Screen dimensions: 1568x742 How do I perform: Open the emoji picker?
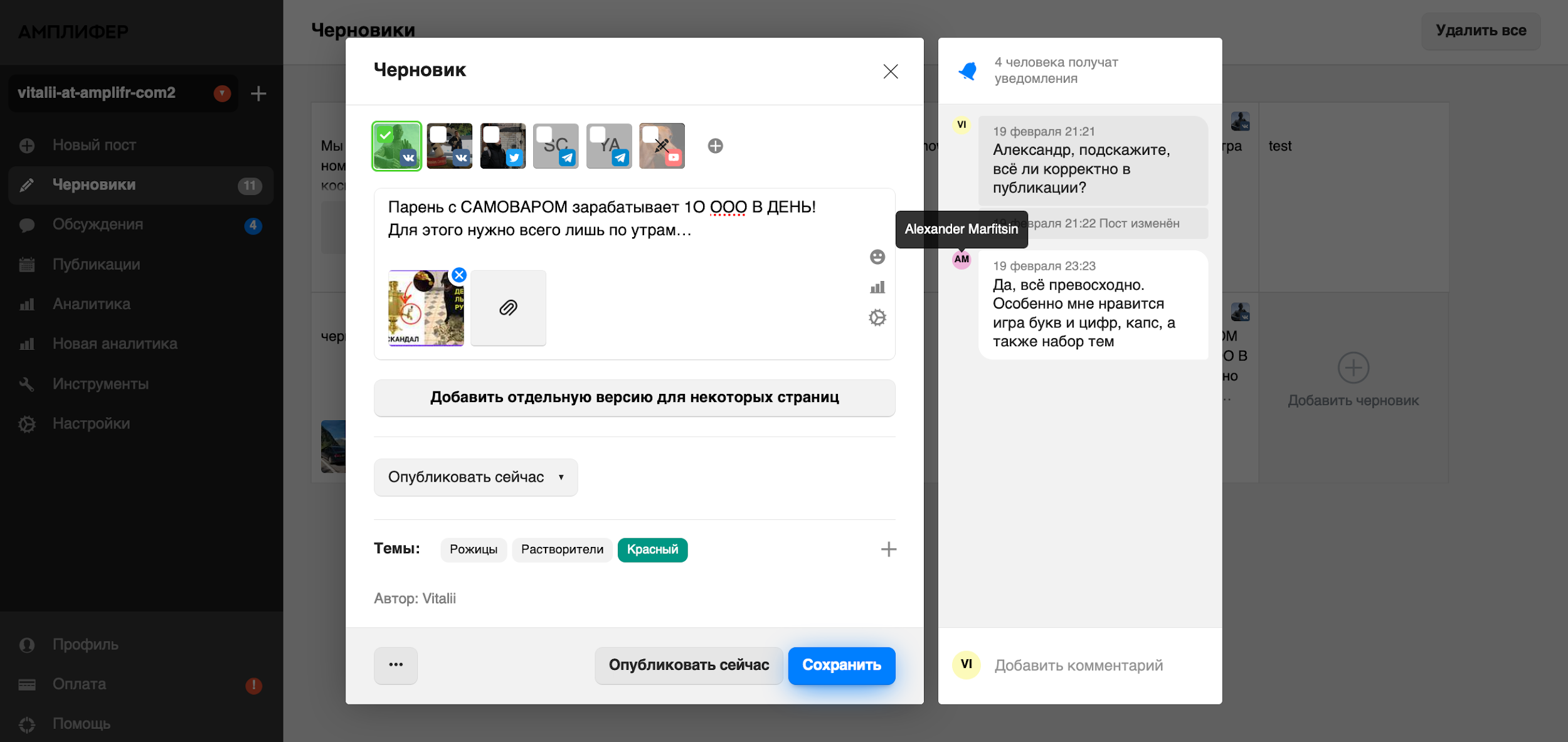(877, 257)
